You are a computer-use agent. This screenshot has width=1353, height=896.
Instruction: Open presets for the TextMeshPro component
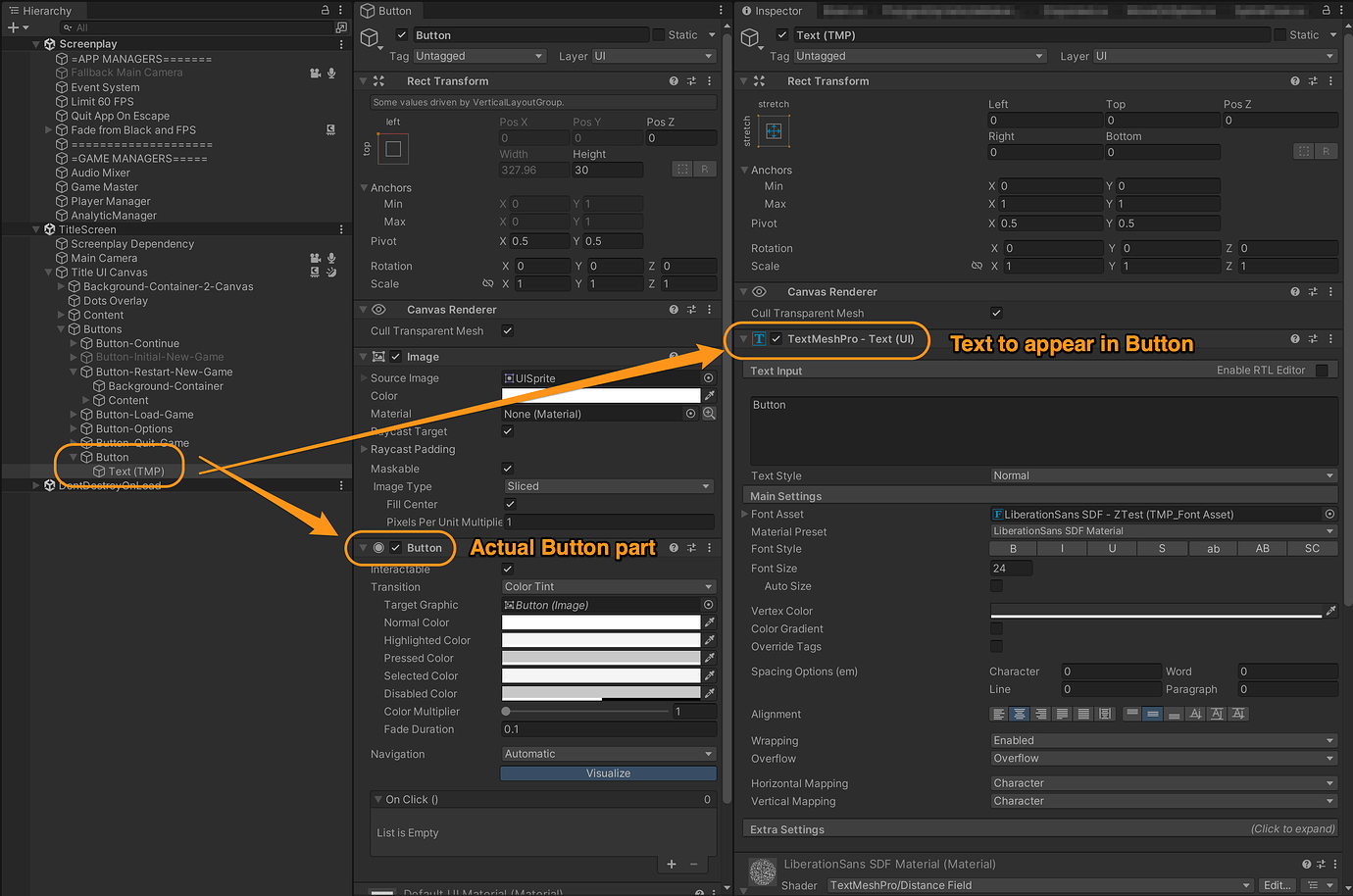(1313, 339)
